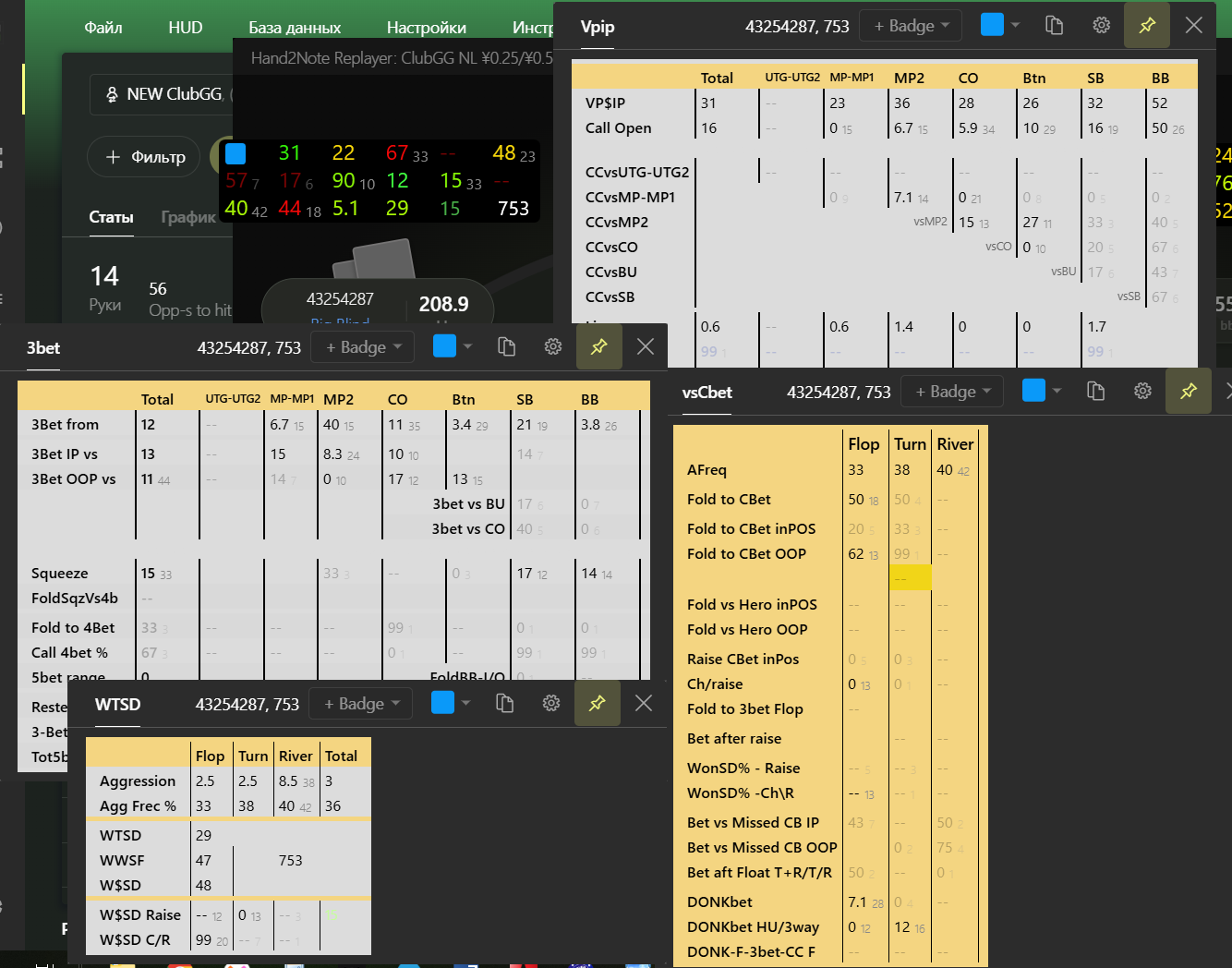
Task: Close the Vpip popup window
Action: [1193, 26]
